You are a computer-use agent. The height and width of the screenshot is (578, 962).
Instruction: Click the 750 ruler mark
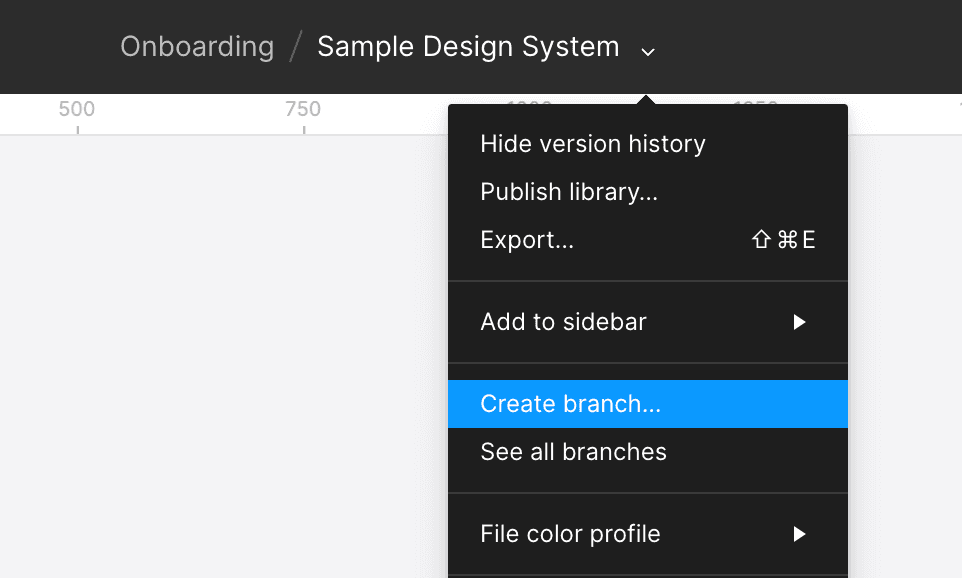coord(303,109)
